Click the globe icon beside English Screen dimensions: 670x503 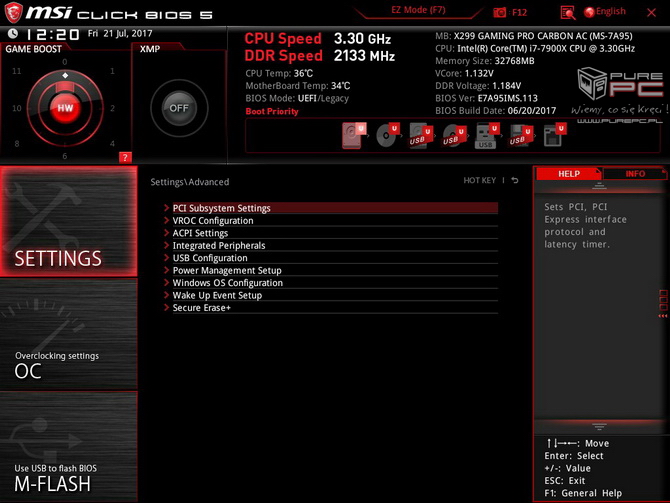point(589,12)
